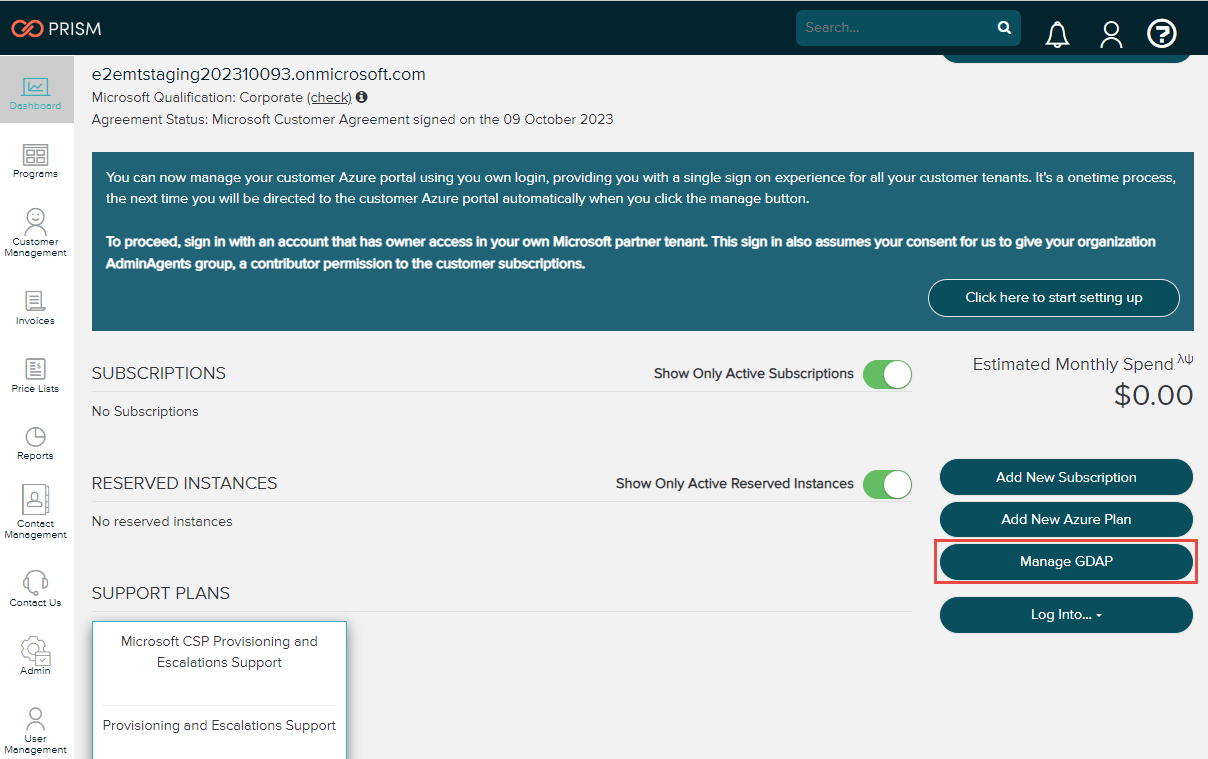Toggle Show Only Active Subscriptions switch
Image resolution: width=1208 pixels, height=759 pixels.
[x=887, y=374]
